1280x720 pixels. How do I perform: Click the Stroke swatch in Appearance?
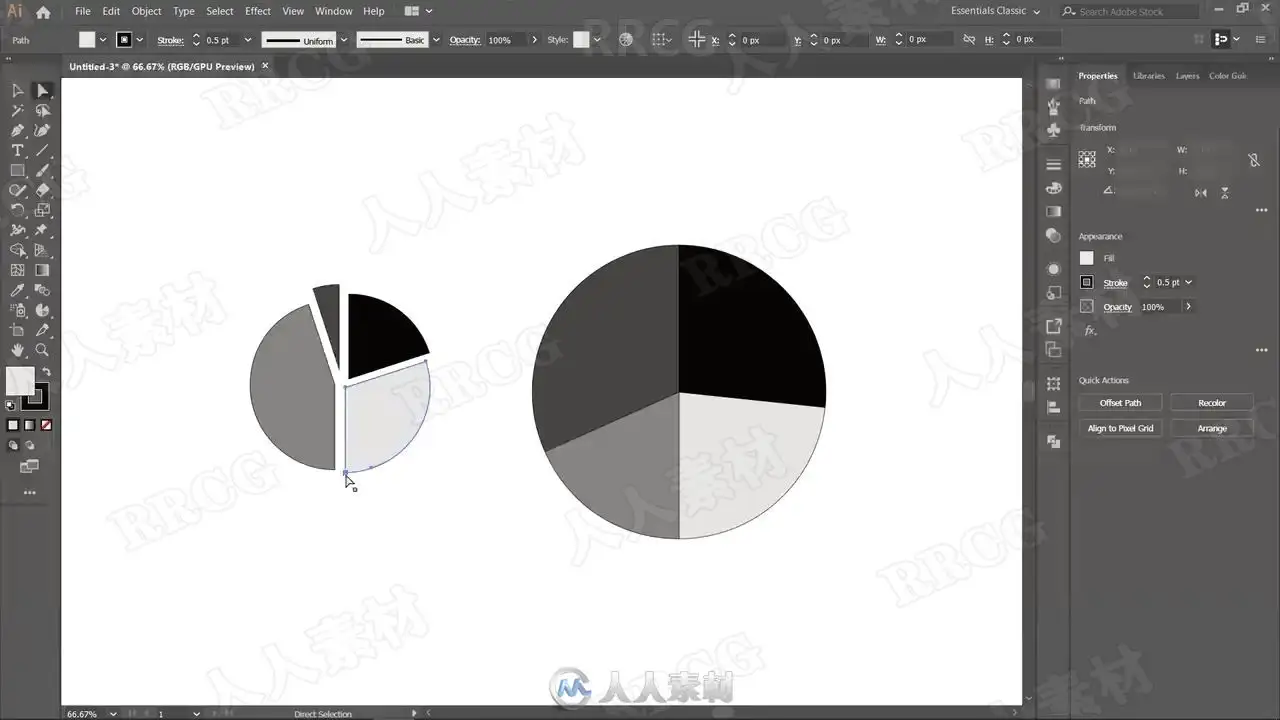pos(1087,283)
